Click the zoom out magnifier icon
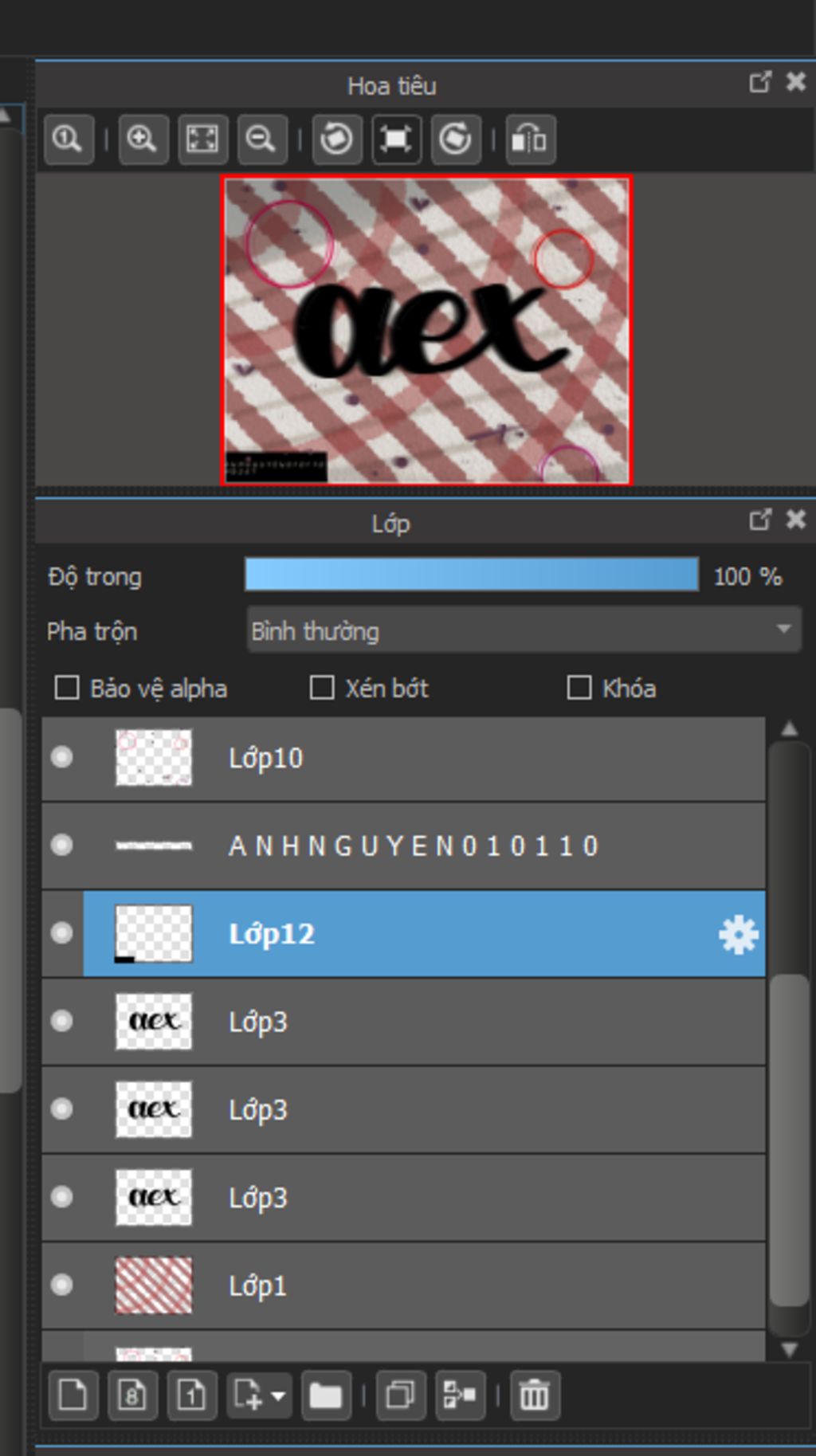 point(261,139)
